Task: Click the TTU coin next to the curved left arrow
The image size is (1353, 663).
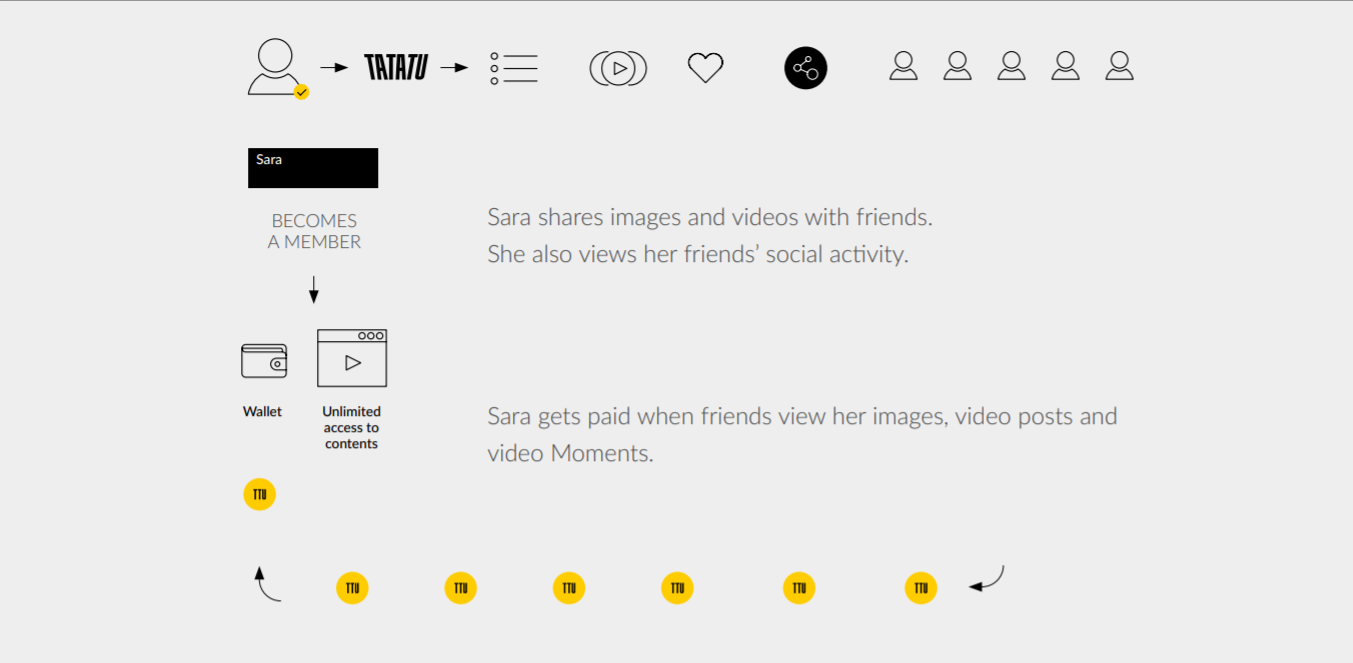Action: 921,588
